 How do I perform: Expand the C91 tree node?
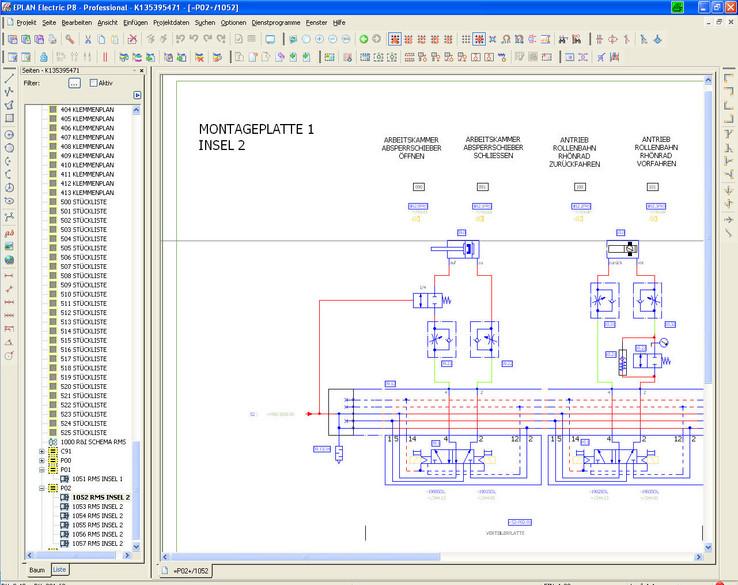(x=42, y=451)
